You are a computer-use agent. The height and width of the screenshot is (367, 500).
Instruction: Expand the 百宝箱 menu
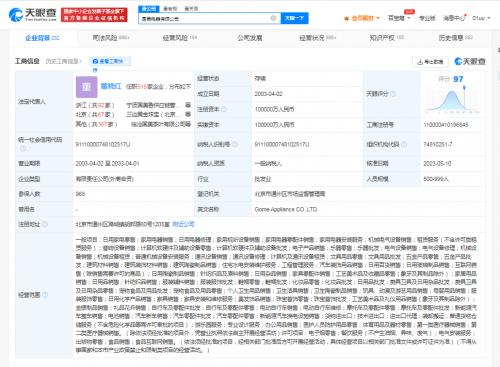pos(399,18)
